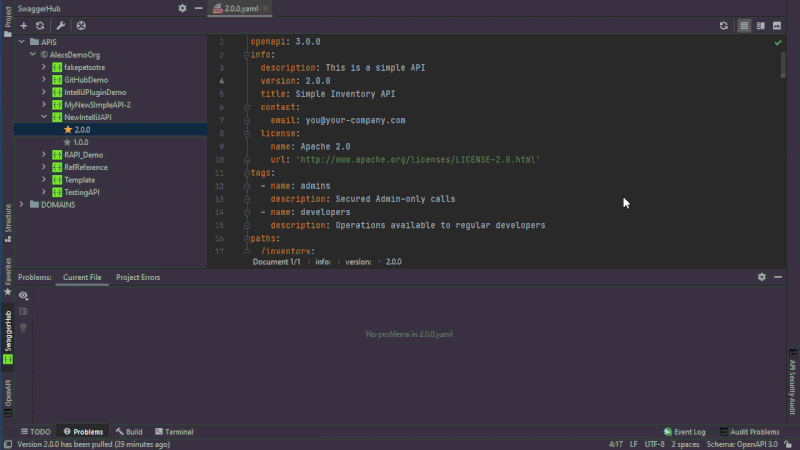Expand the RAPI_Demo API
This screenshot has width=800, height=450.
click(44, 155)
